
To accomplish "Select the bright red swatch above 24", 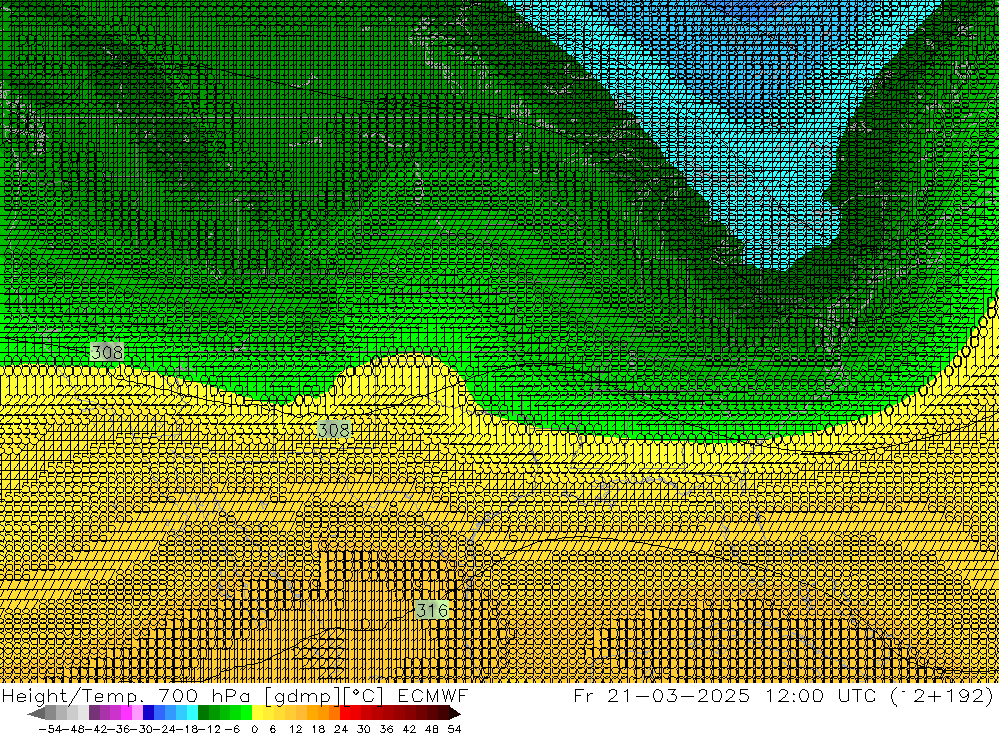I will coord(345,713).
